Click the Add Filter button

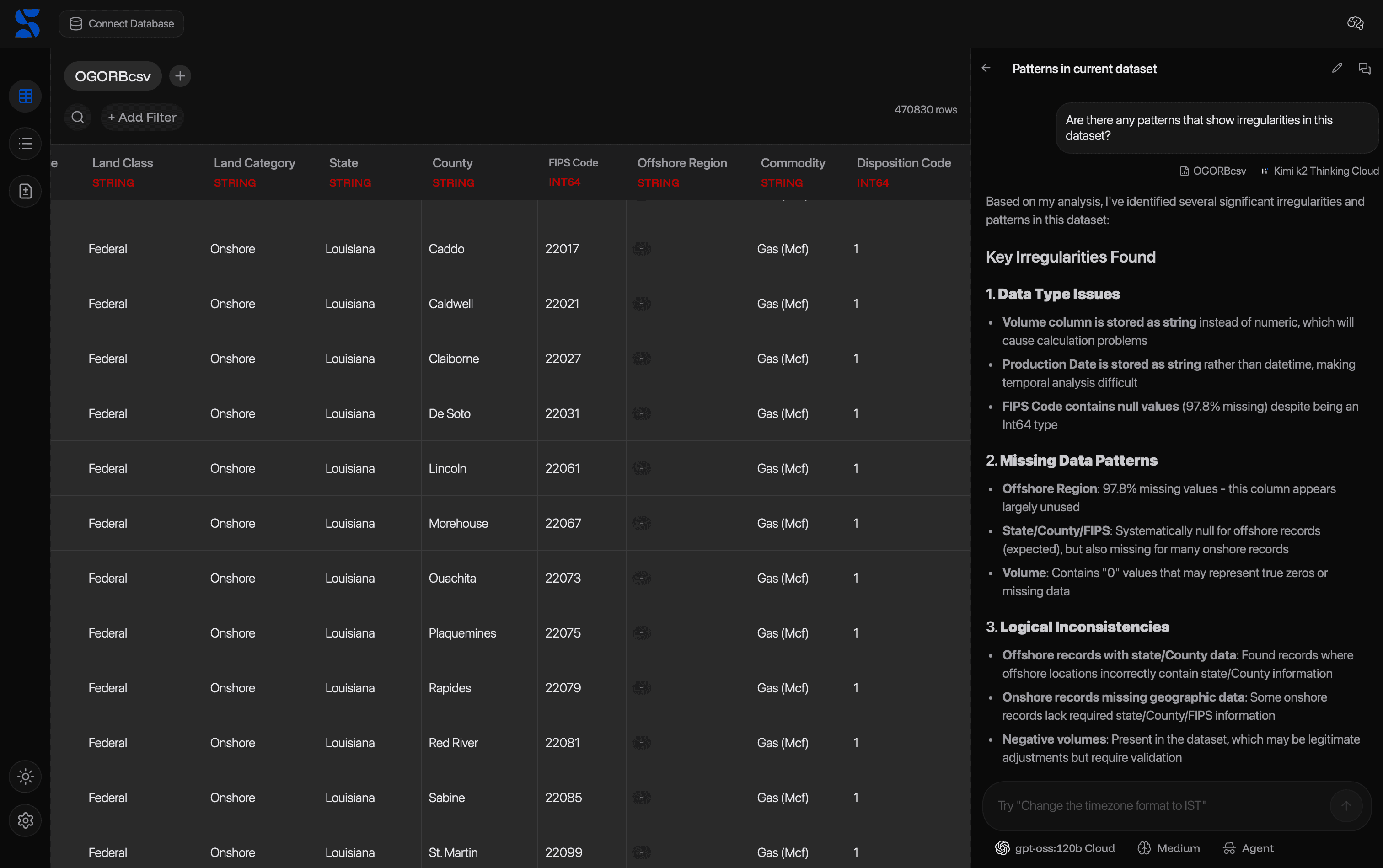coord(142,117)
